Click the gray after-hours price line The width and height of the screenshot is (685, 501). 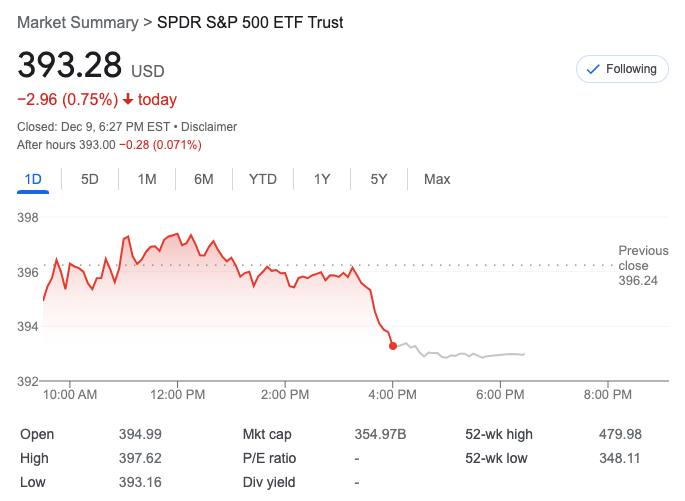click(x=470, y=355)
